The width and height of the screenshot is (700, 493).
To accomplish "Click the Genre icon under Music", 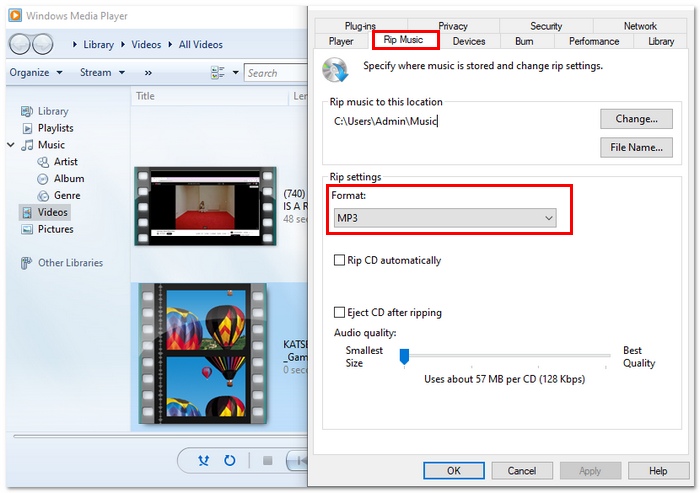I will click(x=43, y=196).
